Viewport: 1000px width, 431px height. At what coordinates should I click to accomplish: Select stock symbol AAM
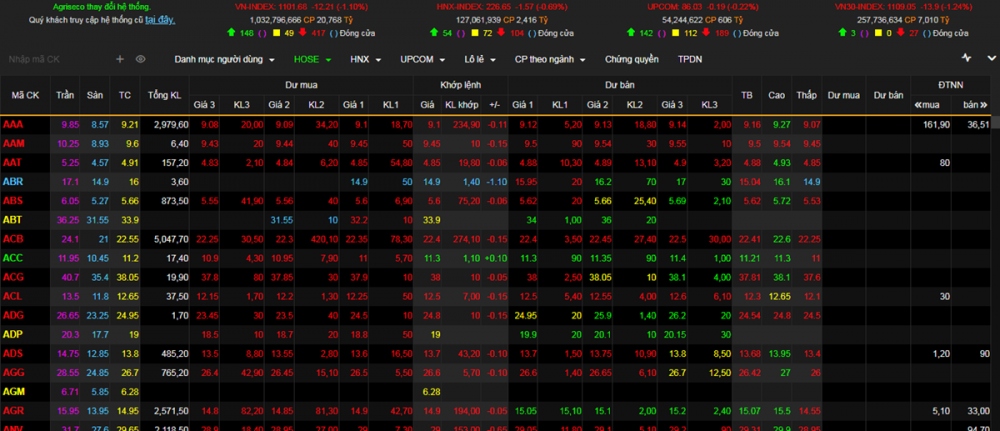tap(13, 143)
